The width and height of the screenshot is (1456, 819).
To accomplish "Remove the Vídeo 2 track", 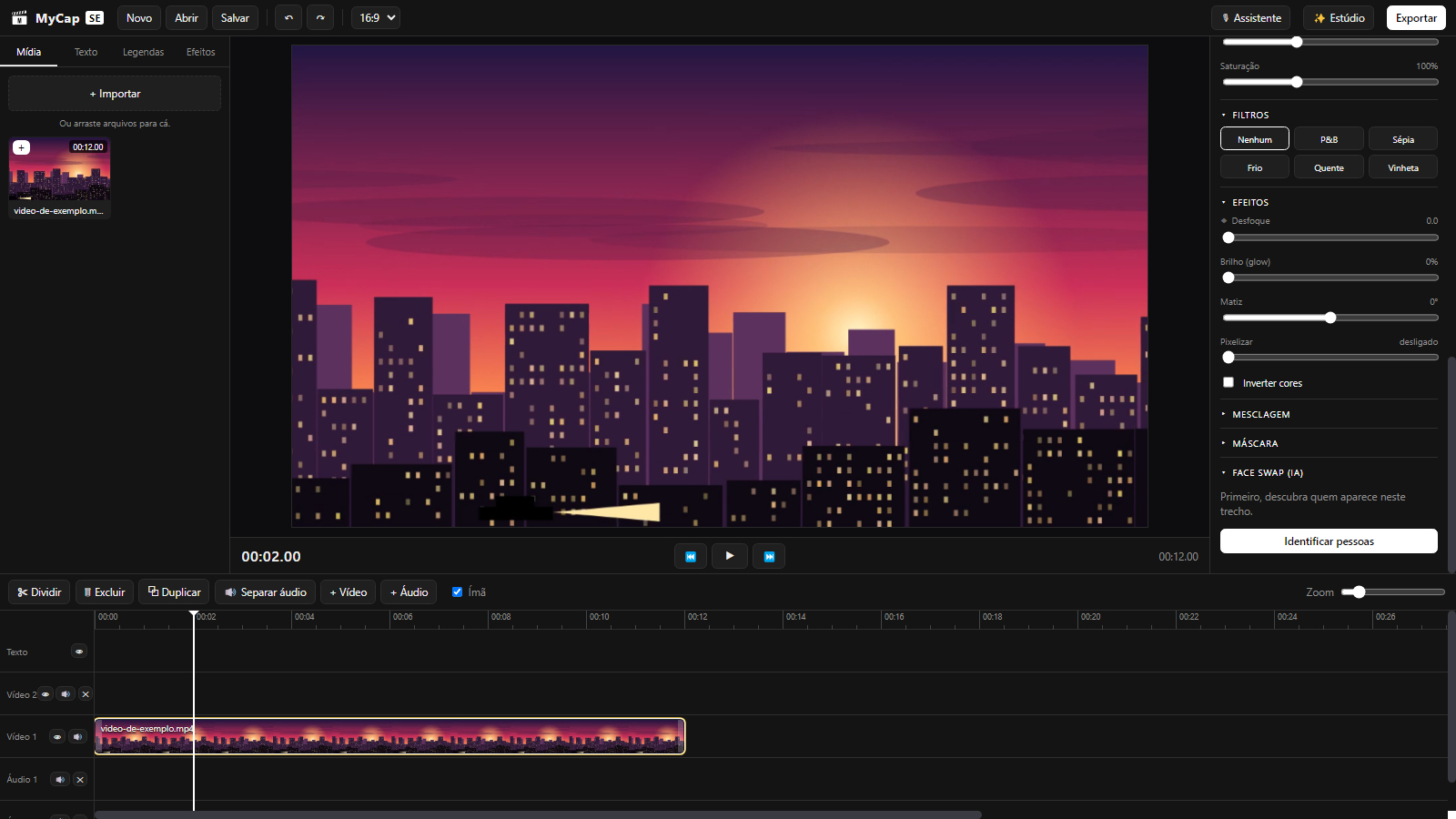I will pos(86,694).
